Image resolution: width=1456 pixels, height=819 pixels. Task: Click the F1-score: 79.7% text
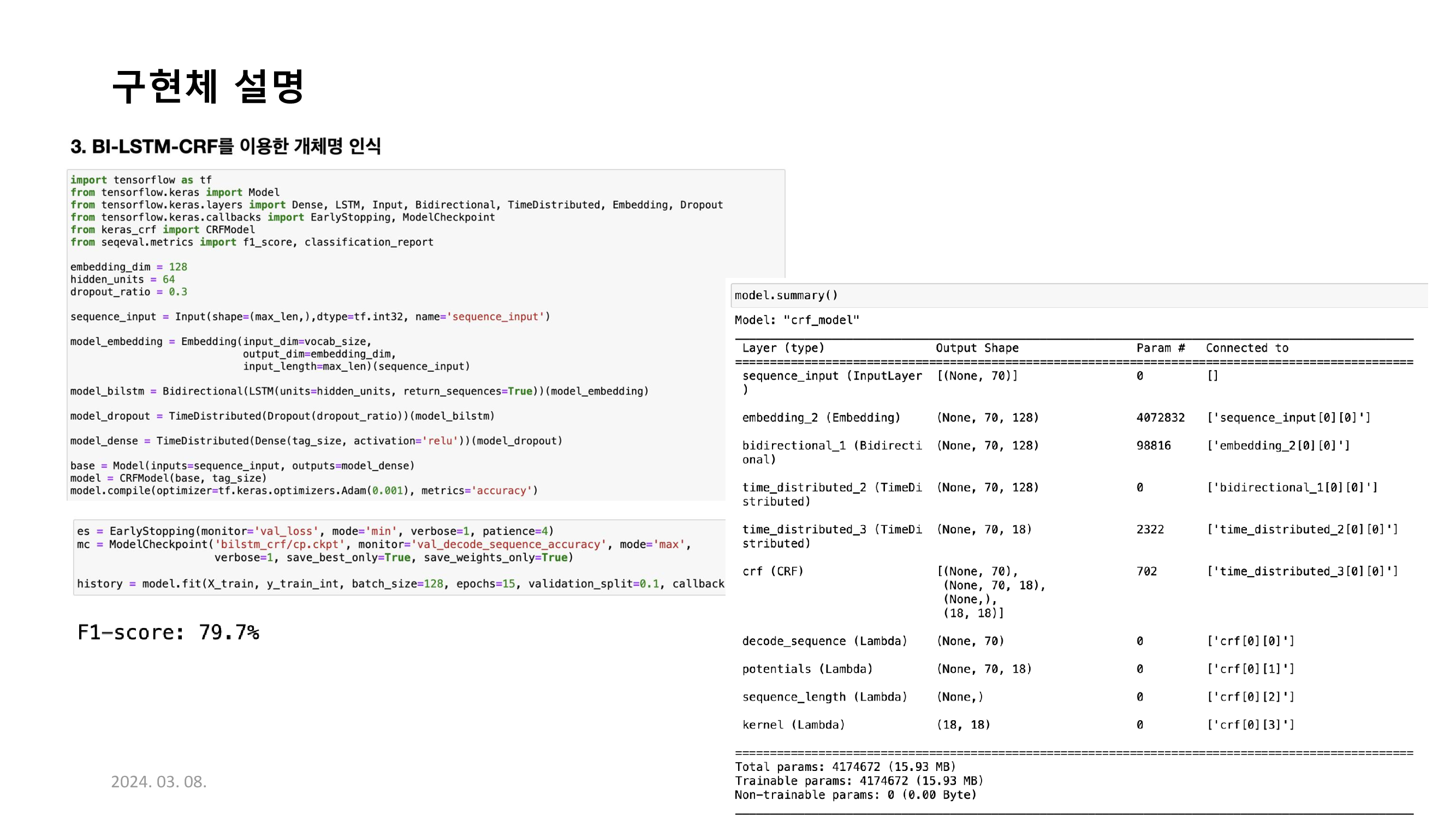pos(168,632)
